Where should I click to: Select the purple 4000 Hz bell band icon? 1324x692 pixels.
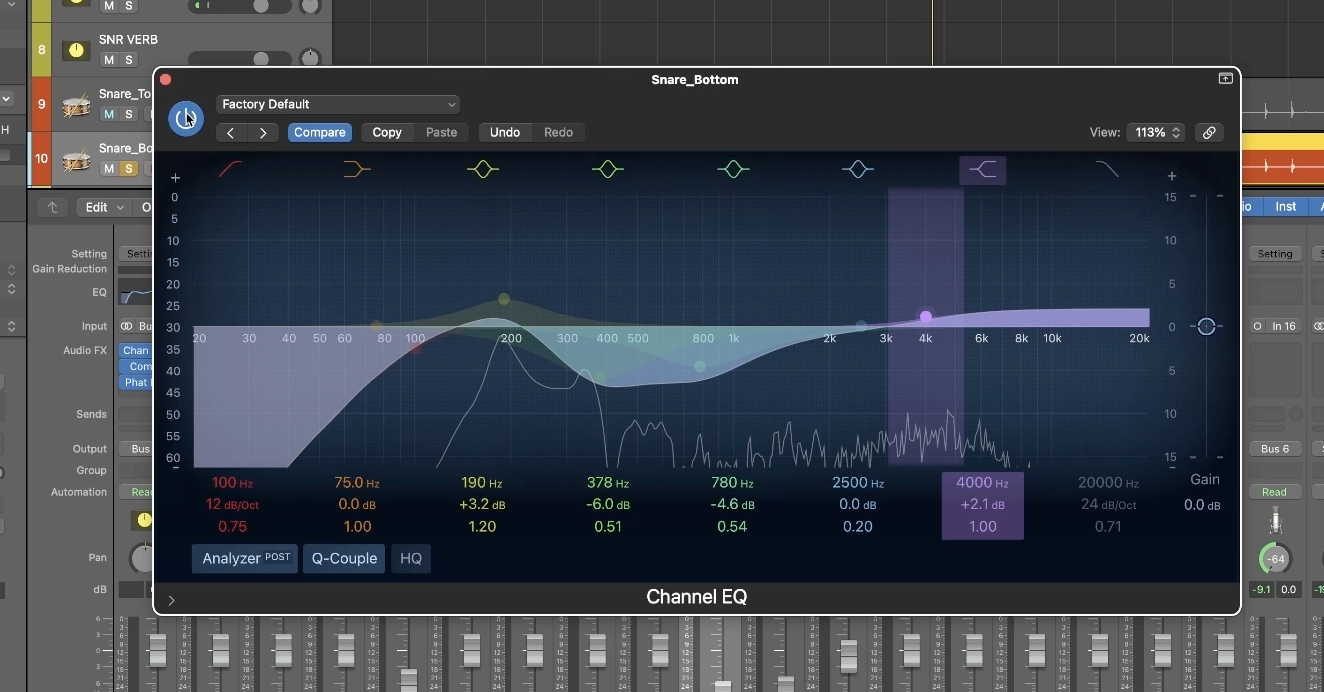click(x=983, y=169)
